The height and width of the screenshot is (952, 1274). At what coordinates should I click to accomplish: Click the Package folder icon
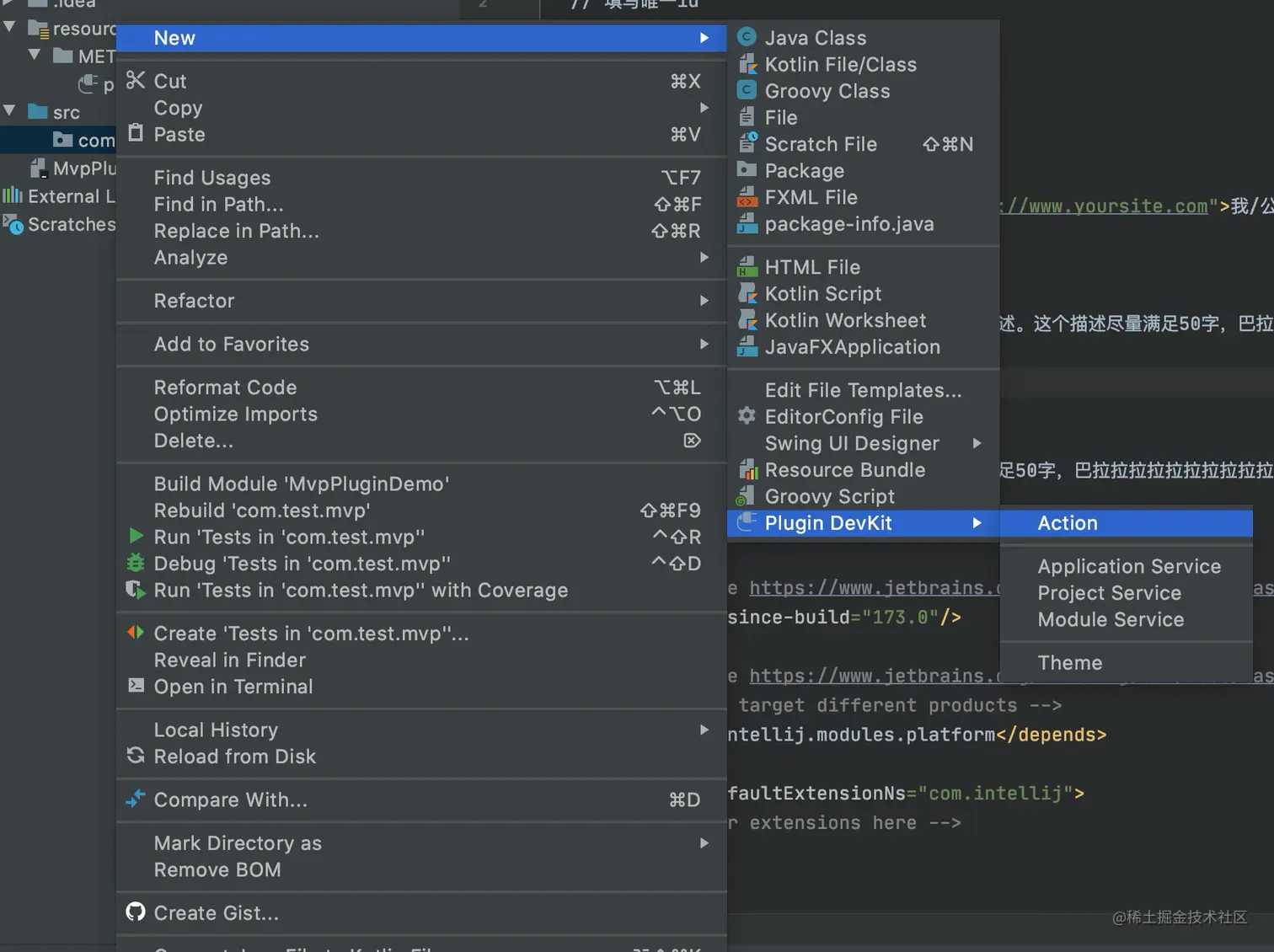coord(747,169)
